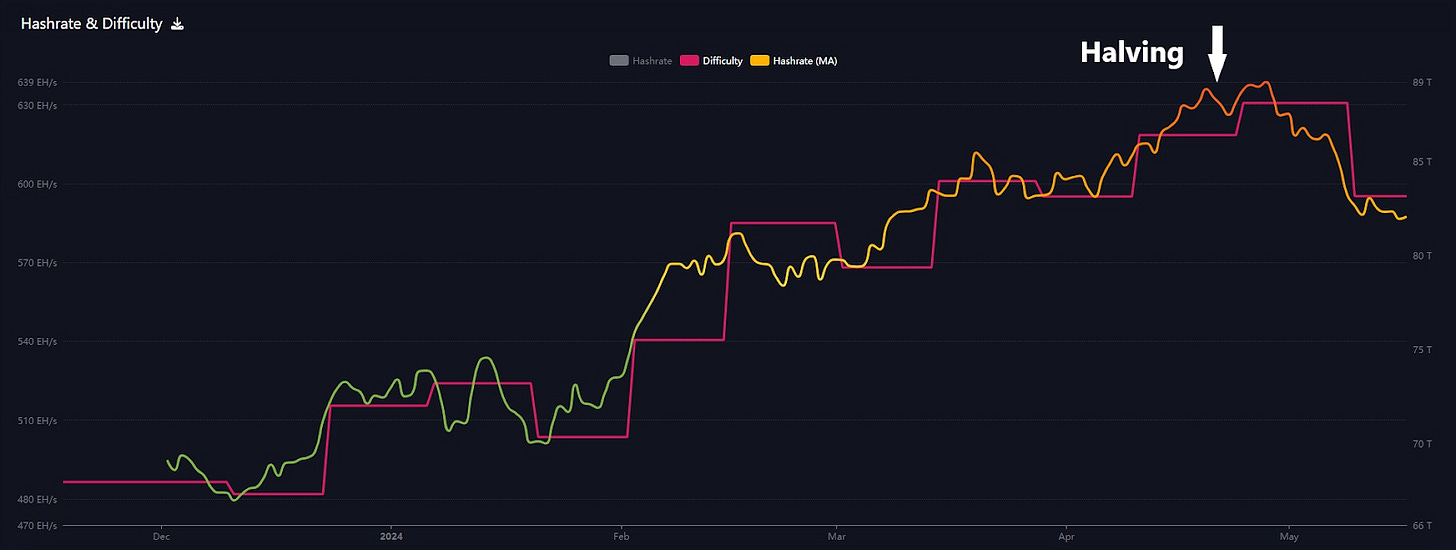Click the '80 T' difficulty axis label
This screenshot has height=550, width=1456.
(1422, 256)
